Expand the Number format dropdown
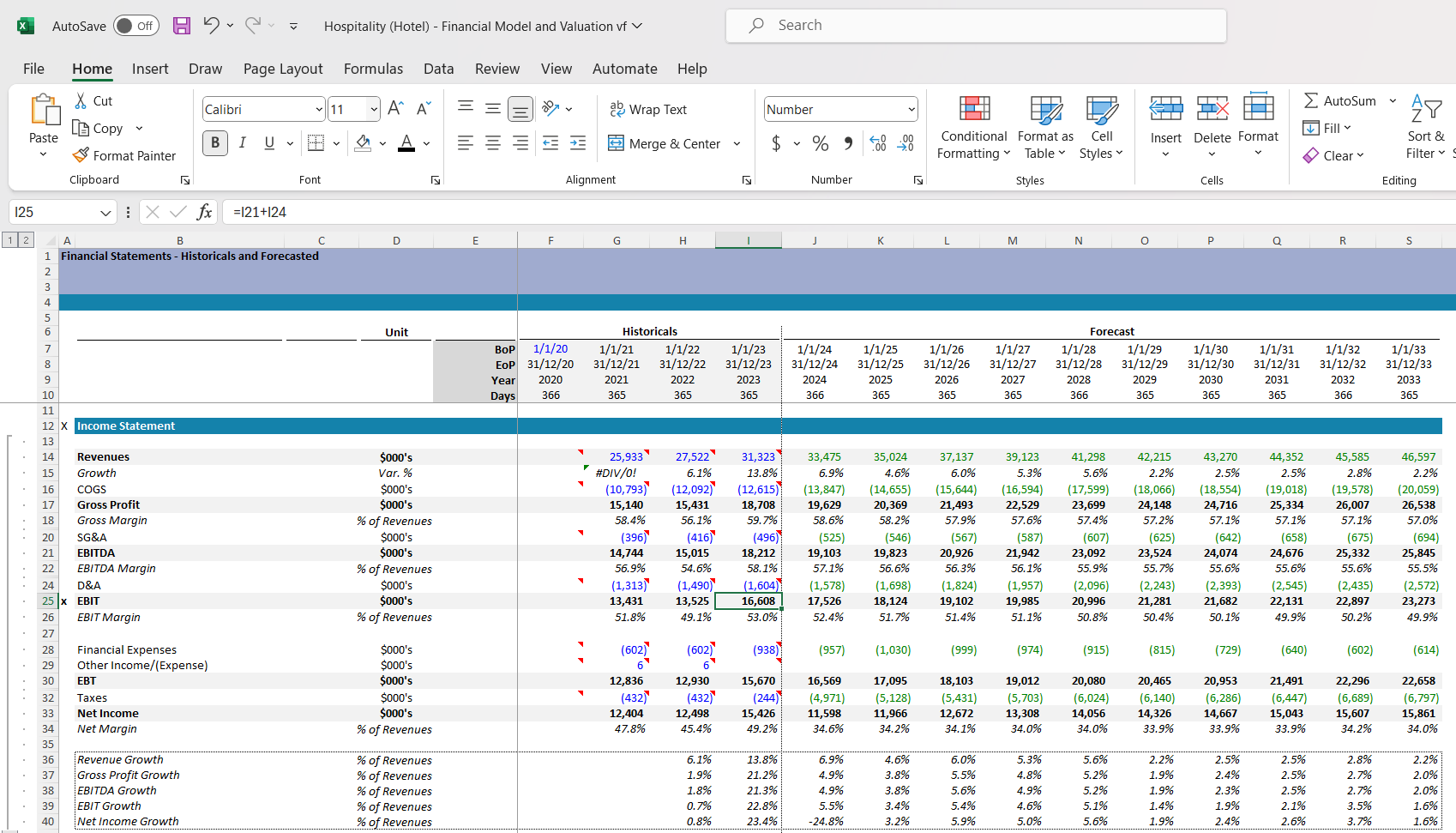 pyautogui.click(x=911, y=109)
